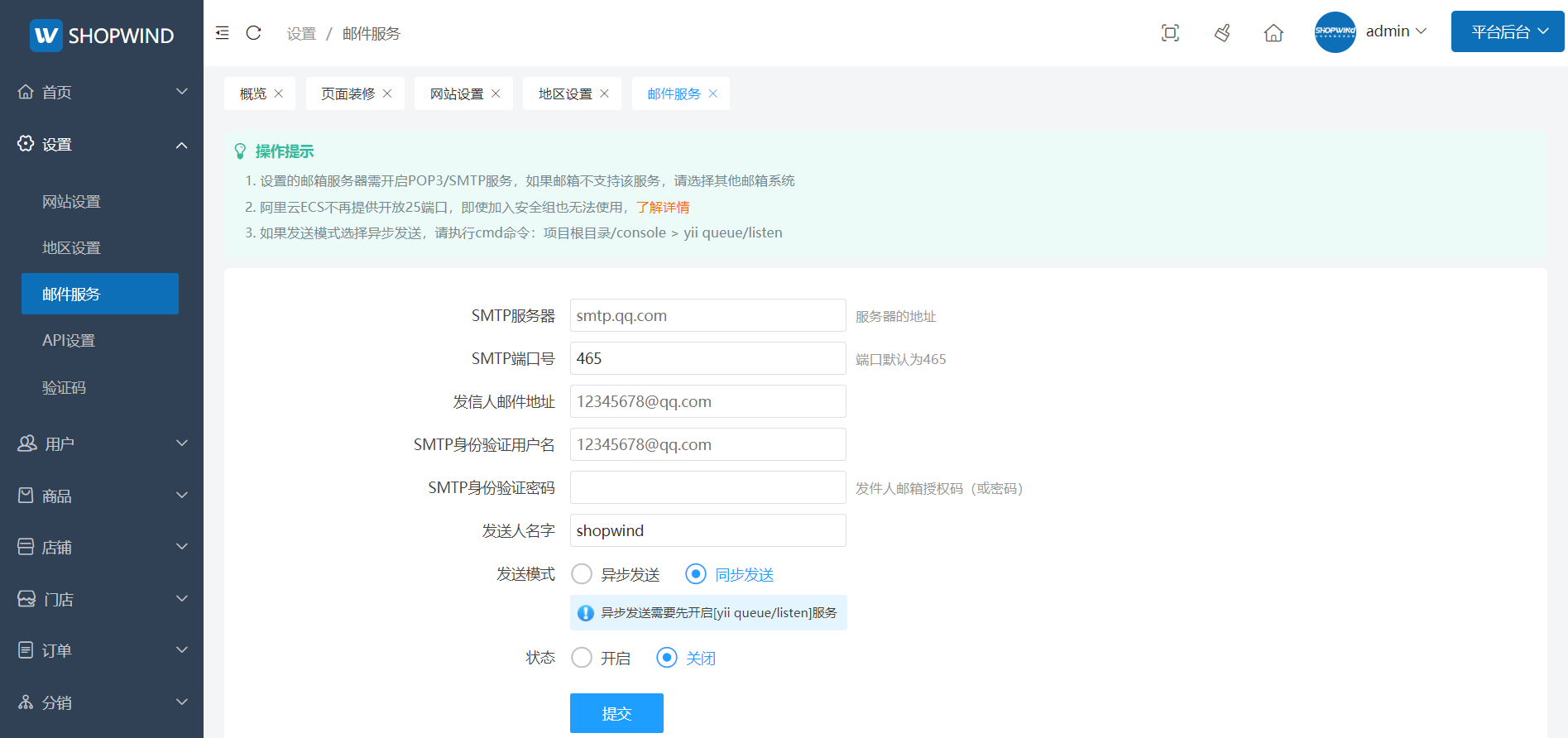Focus the 发送人名字 field containing shopwind

point(708,530)
